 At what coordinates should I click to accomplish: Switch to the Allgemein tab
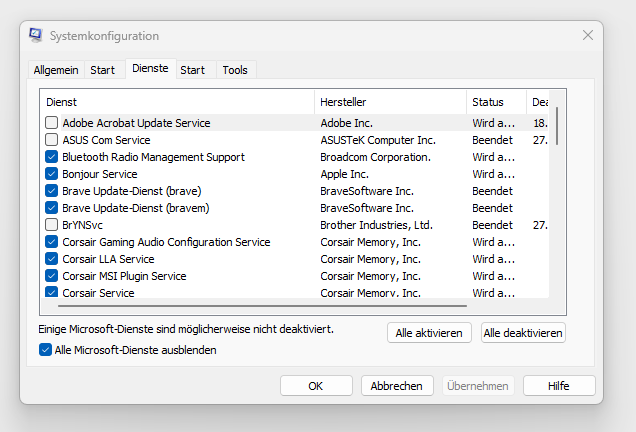point(56,70)
